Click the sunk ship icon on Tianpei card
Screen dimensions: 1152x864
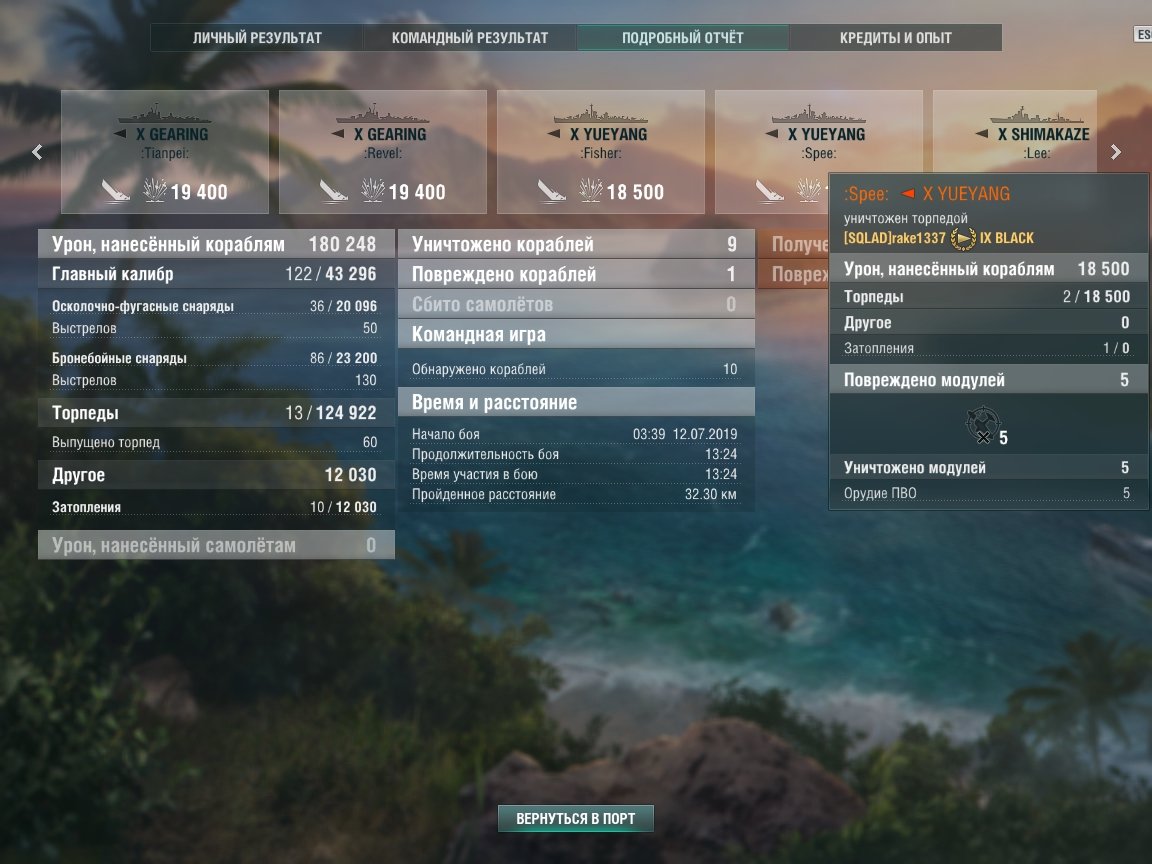point(115,191)
